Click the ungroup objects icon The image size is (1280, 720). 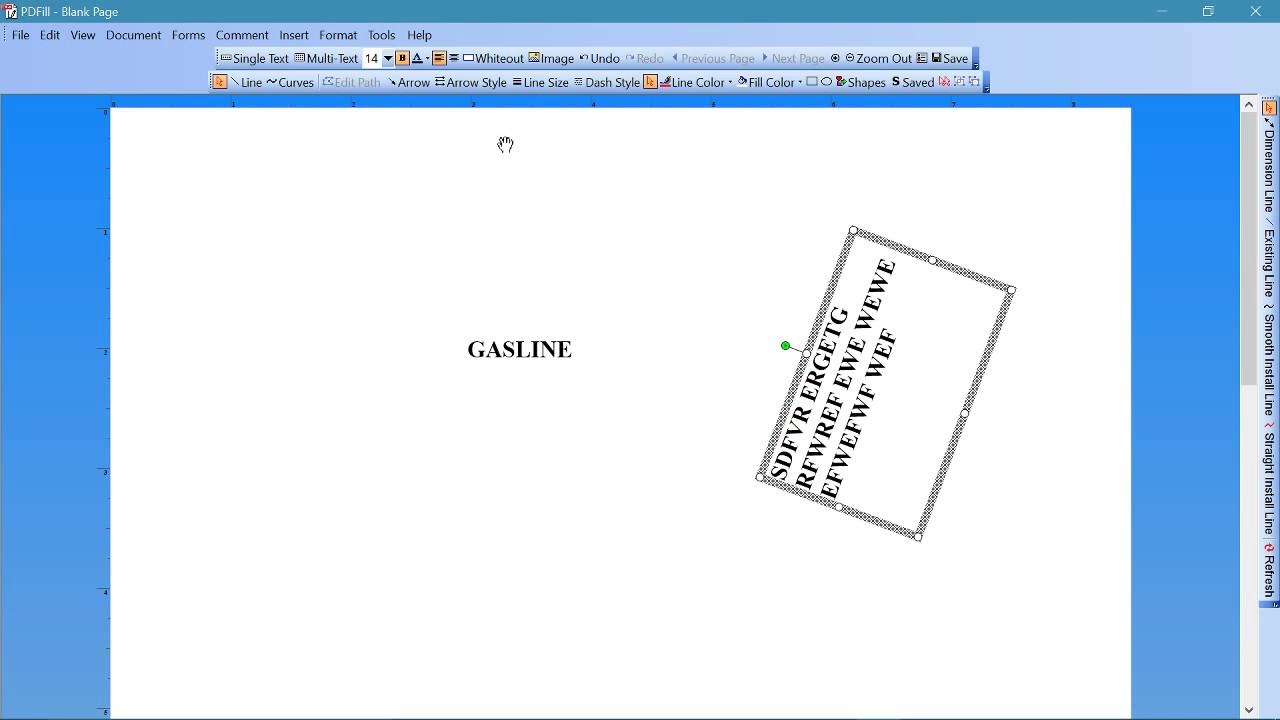pos(974,82)
